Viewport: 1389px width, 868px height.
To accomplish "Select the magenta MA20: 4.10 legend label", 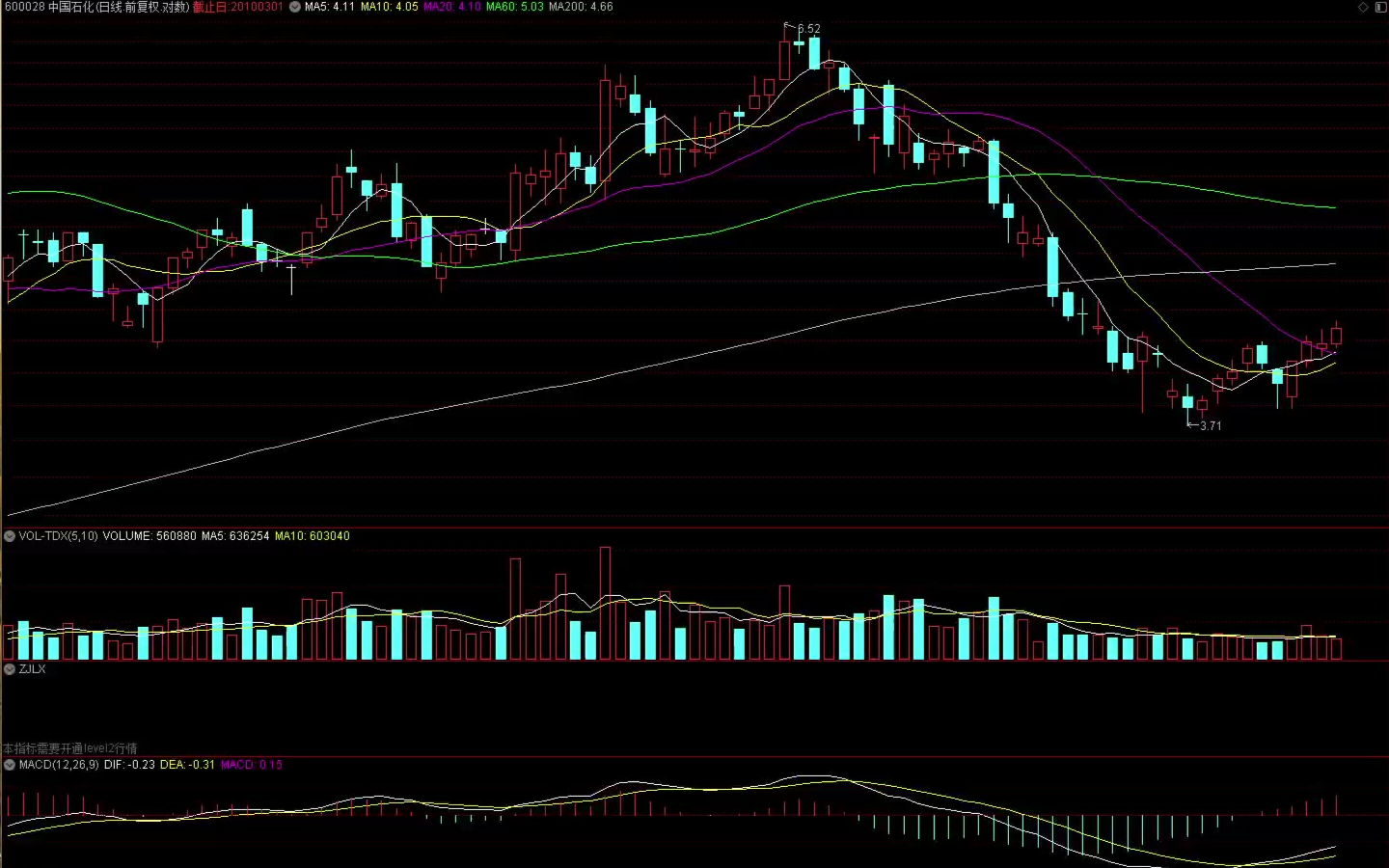I will tap(451, 7).
